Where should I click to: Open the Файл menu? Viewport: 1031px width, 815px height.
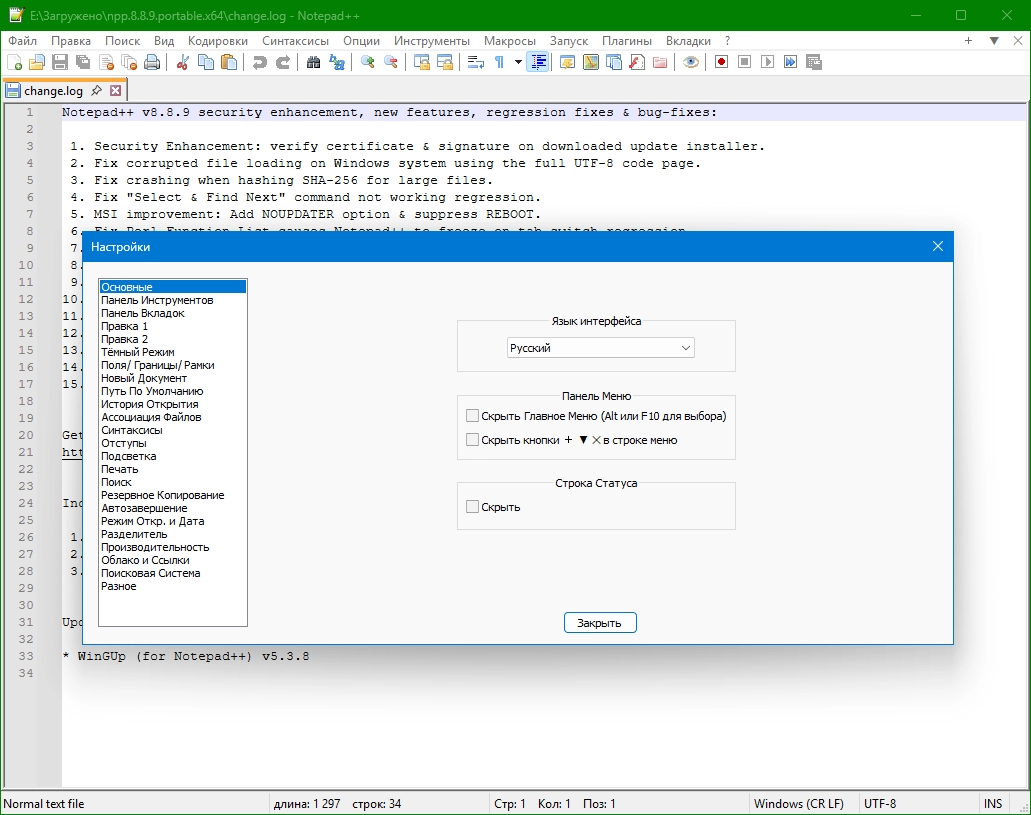click(x=22, y=41)
